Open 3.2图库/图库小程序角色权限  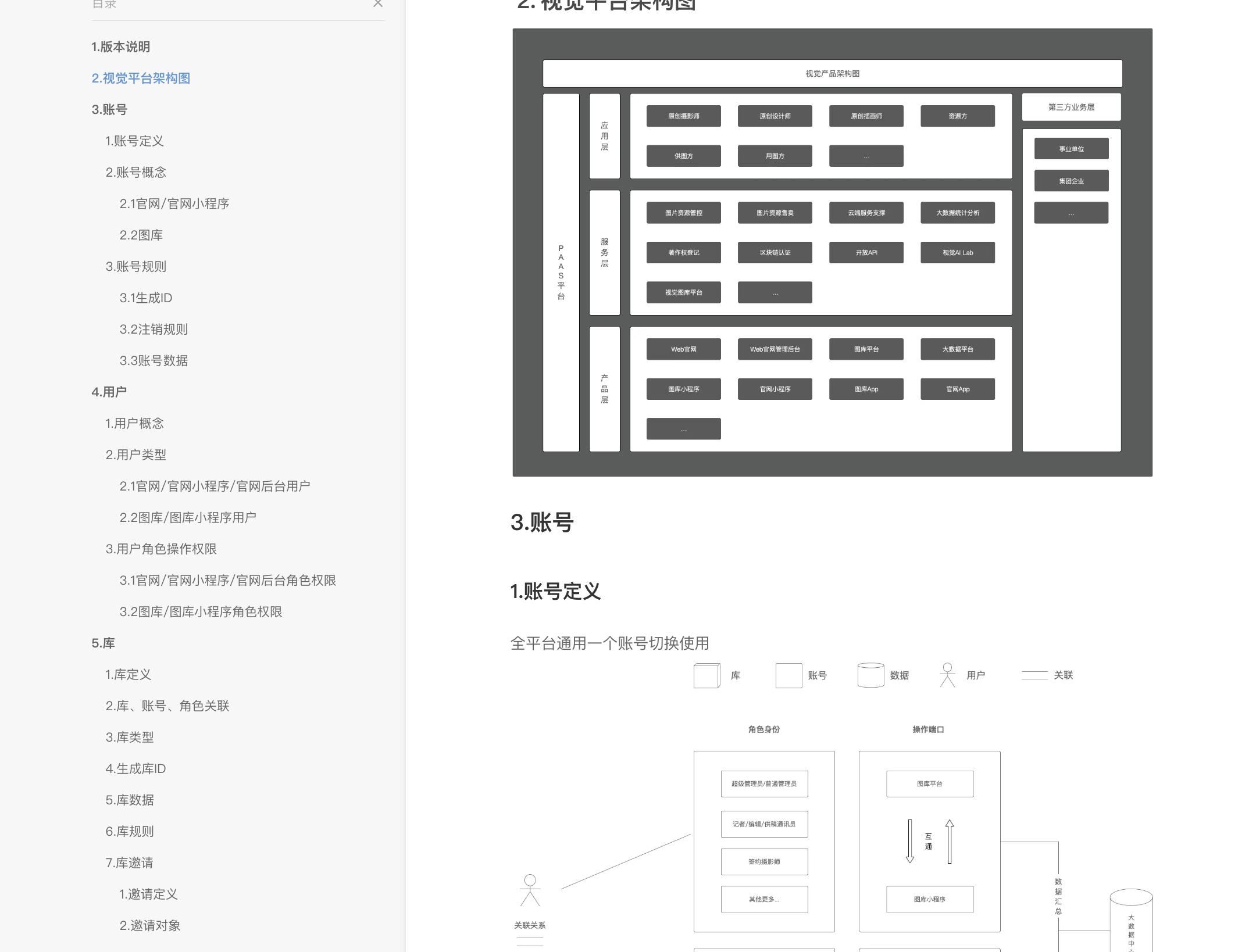[201, 611]
